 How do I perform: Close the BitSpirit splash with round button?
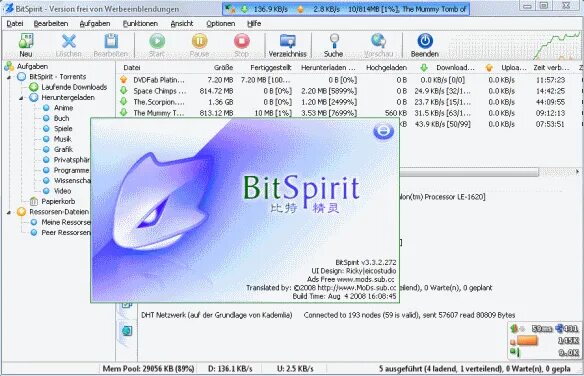[x=383, y=131]
